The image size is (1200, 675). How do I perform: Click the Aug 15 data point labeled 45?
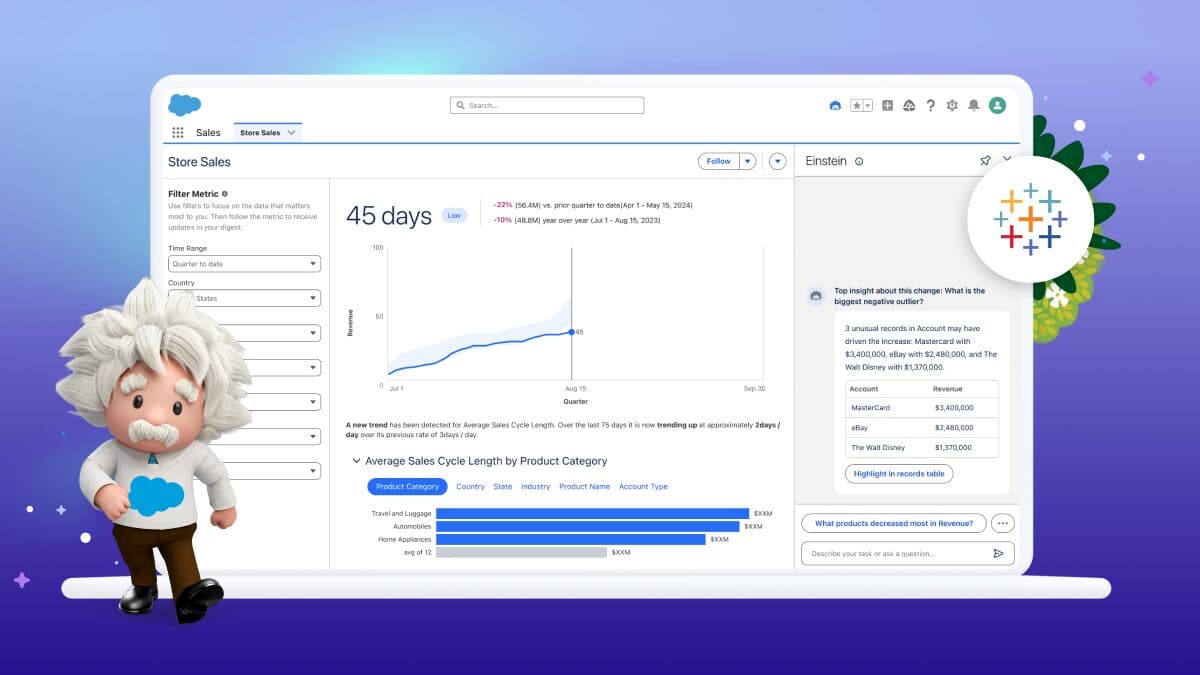(571, 332)
